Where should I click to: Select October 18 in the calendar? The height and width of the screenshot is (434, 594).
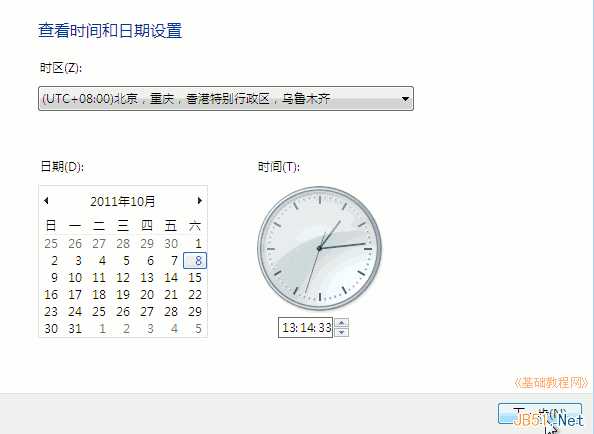[99, 295]
